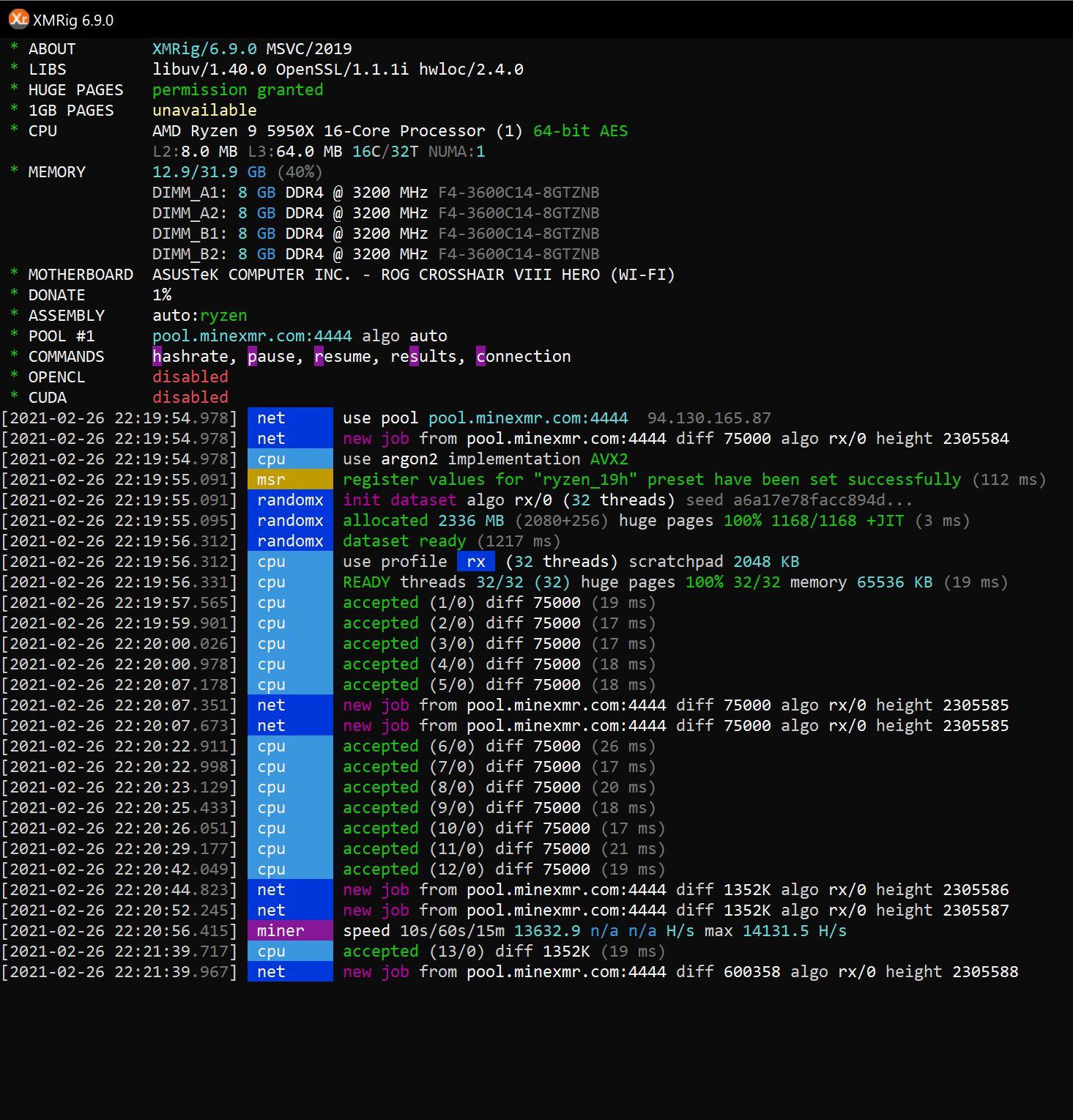Click the ryzen_19h preset message

[x=652, y=479]
